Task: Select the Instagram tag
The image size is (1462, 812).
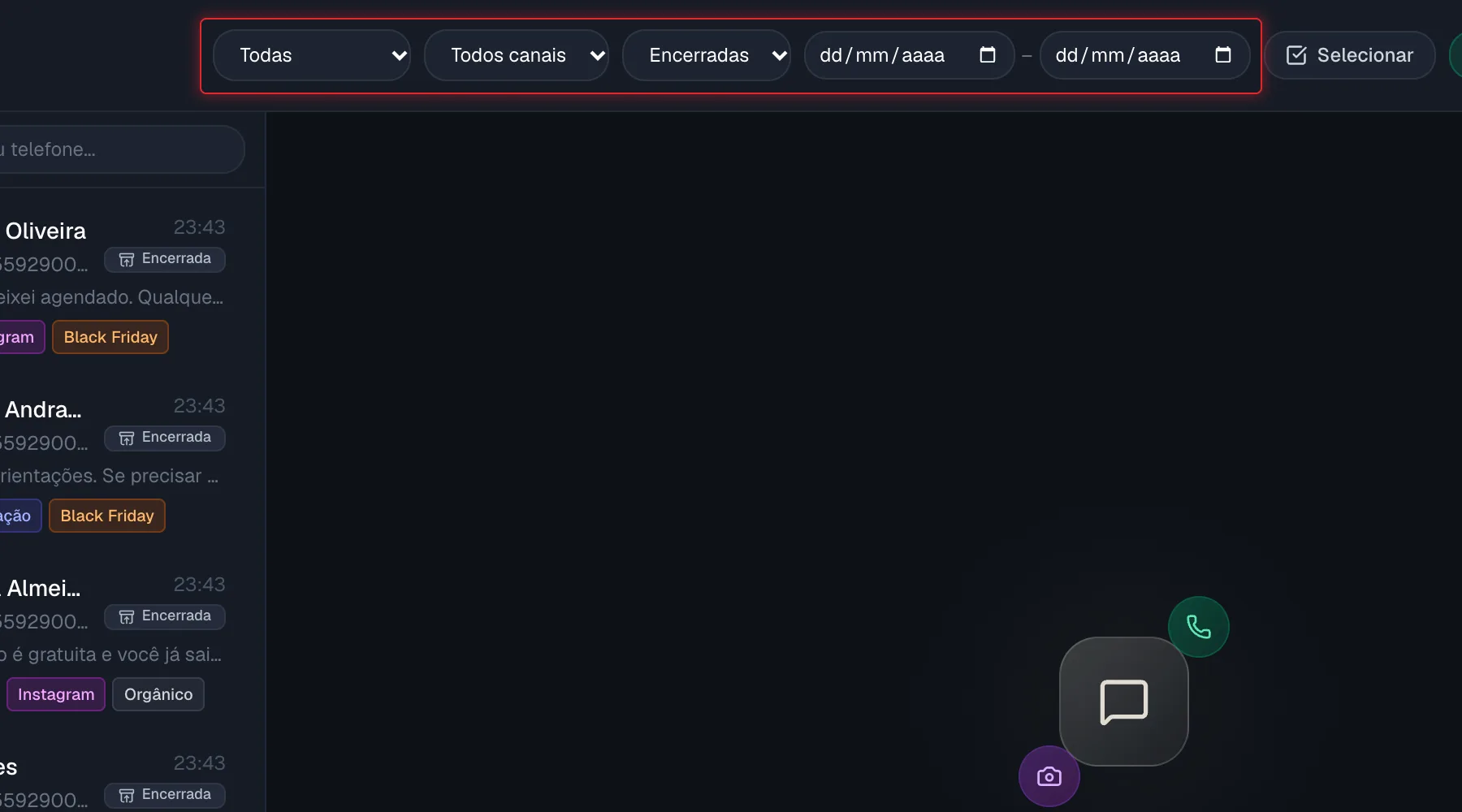Action: click(x=56, y=694)
